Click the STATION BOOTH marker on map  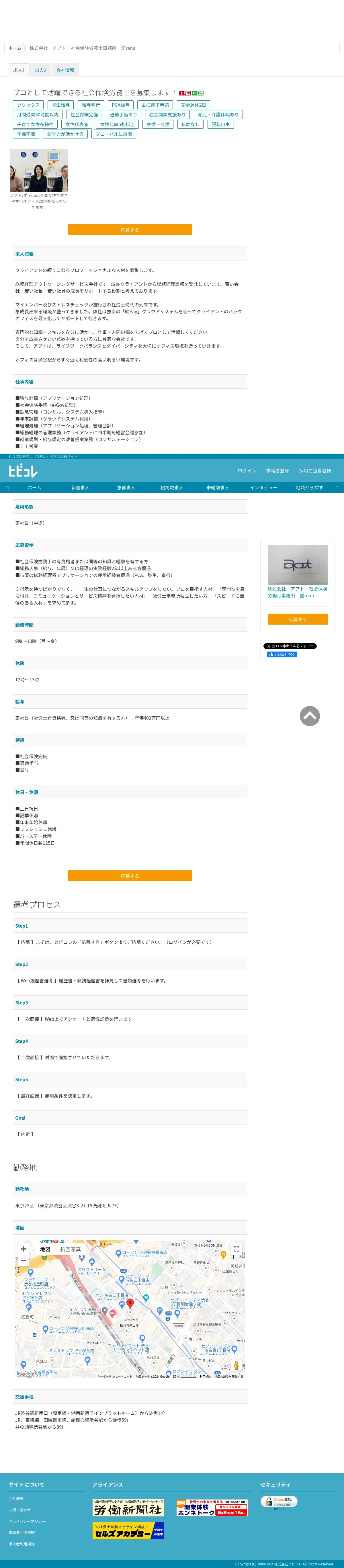tap(105, 1310)
